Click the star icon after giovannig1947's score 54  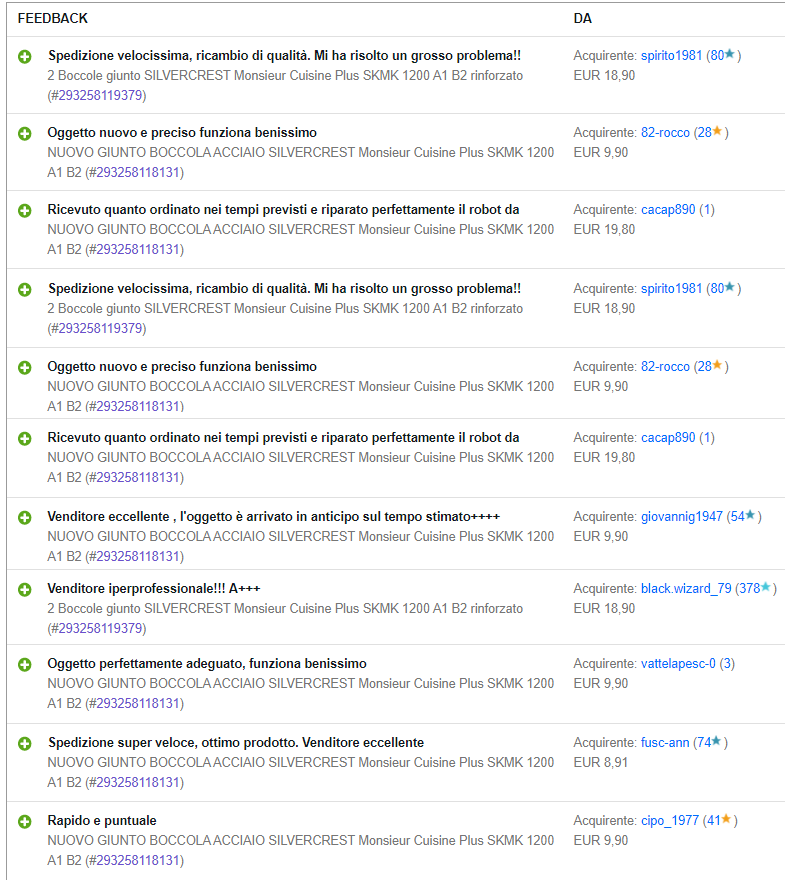pos(750,515)
